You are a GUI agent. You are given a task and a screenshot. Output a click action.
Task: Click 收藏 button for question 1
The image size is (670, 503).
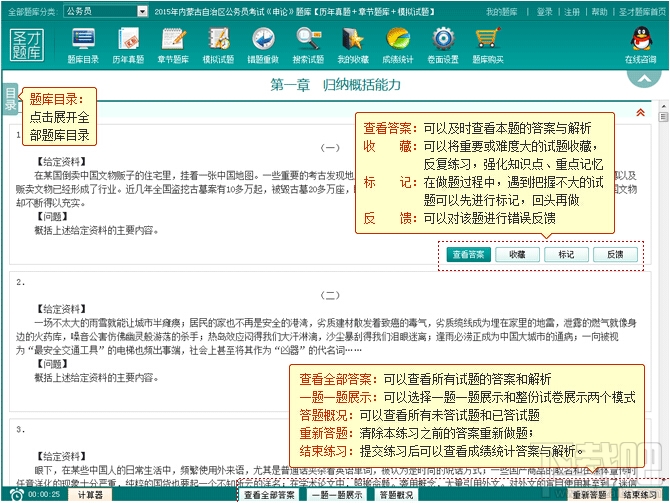tap(517, 255)
